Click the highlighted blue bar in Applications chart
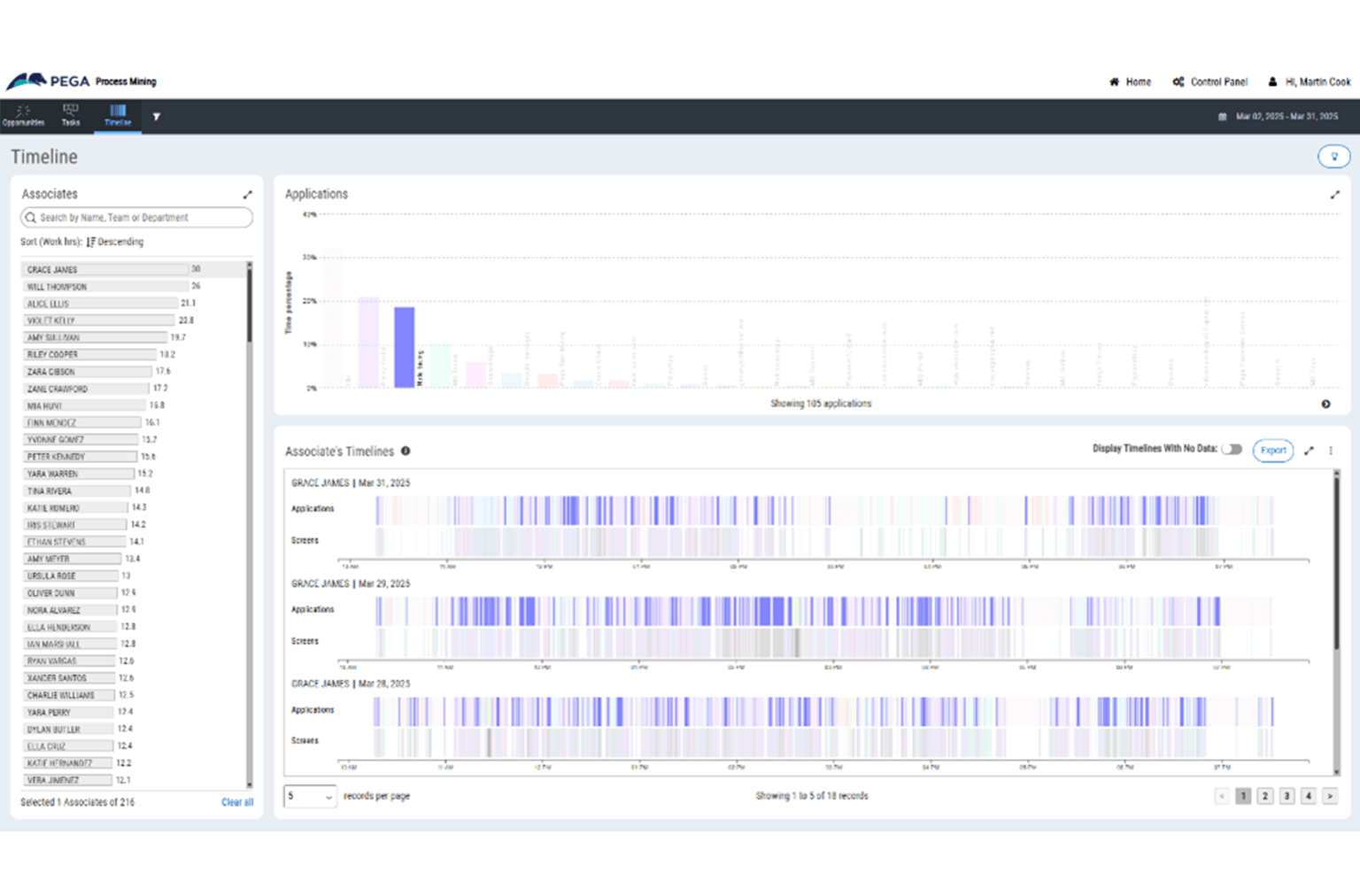The width and height of the screenshot is (1360, 896). [404, 346]
